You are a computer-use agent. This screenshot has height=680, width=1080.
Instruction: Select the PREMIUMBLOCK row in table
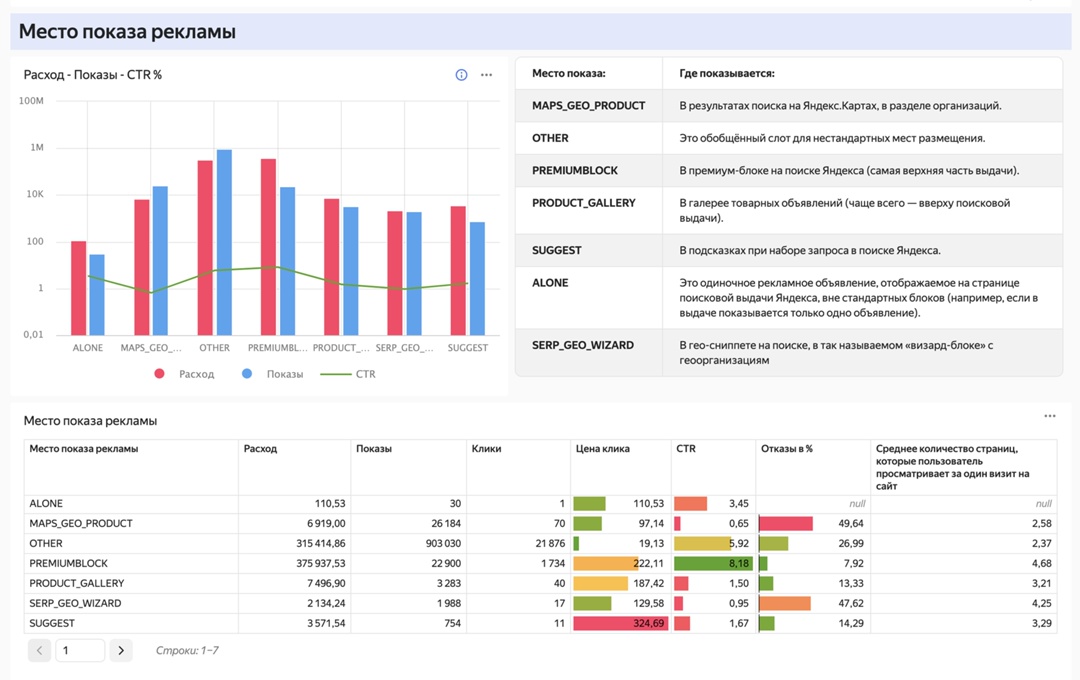coord(68,564)
